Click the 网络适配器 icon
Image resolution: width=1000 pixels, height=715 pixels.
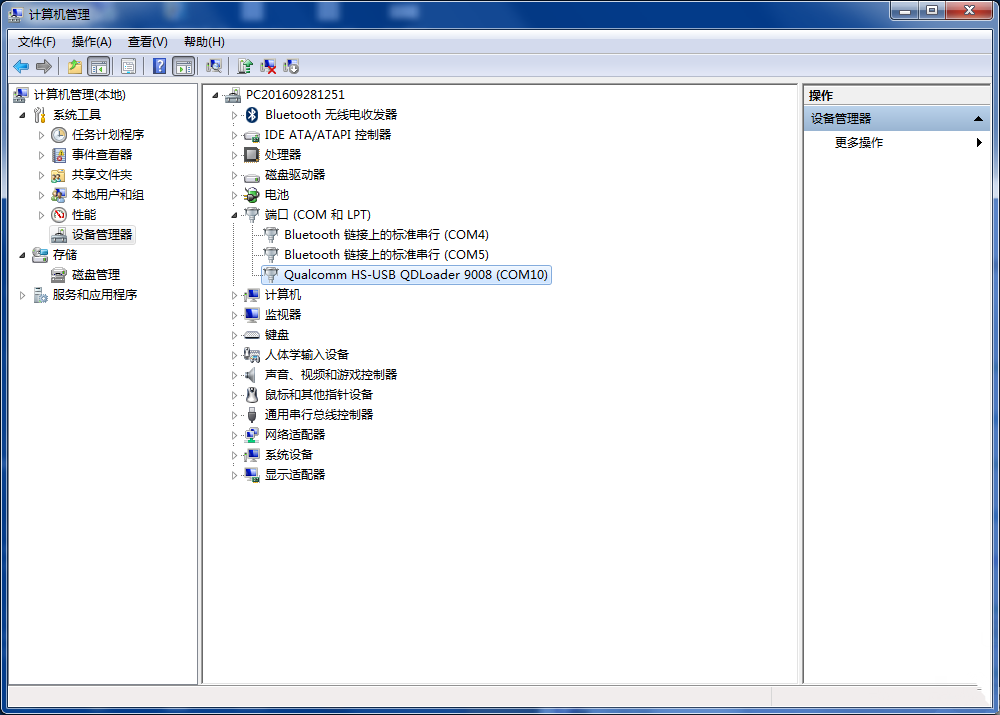(252, 435)
